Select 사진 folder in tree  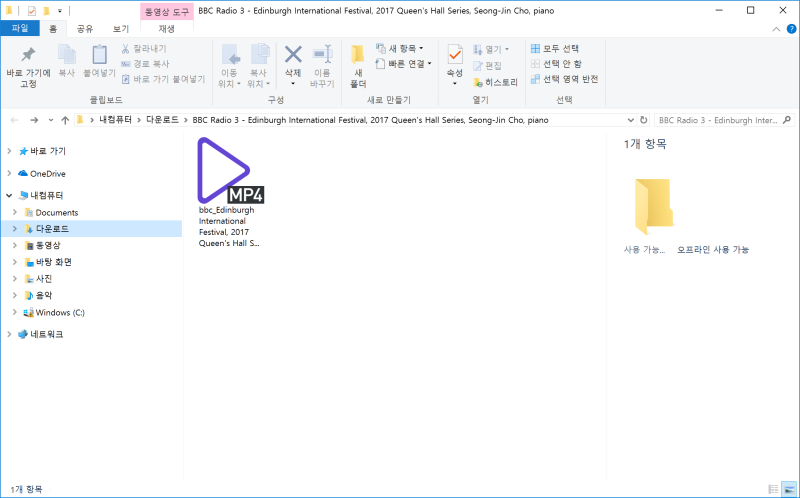(x=38, y=279)
